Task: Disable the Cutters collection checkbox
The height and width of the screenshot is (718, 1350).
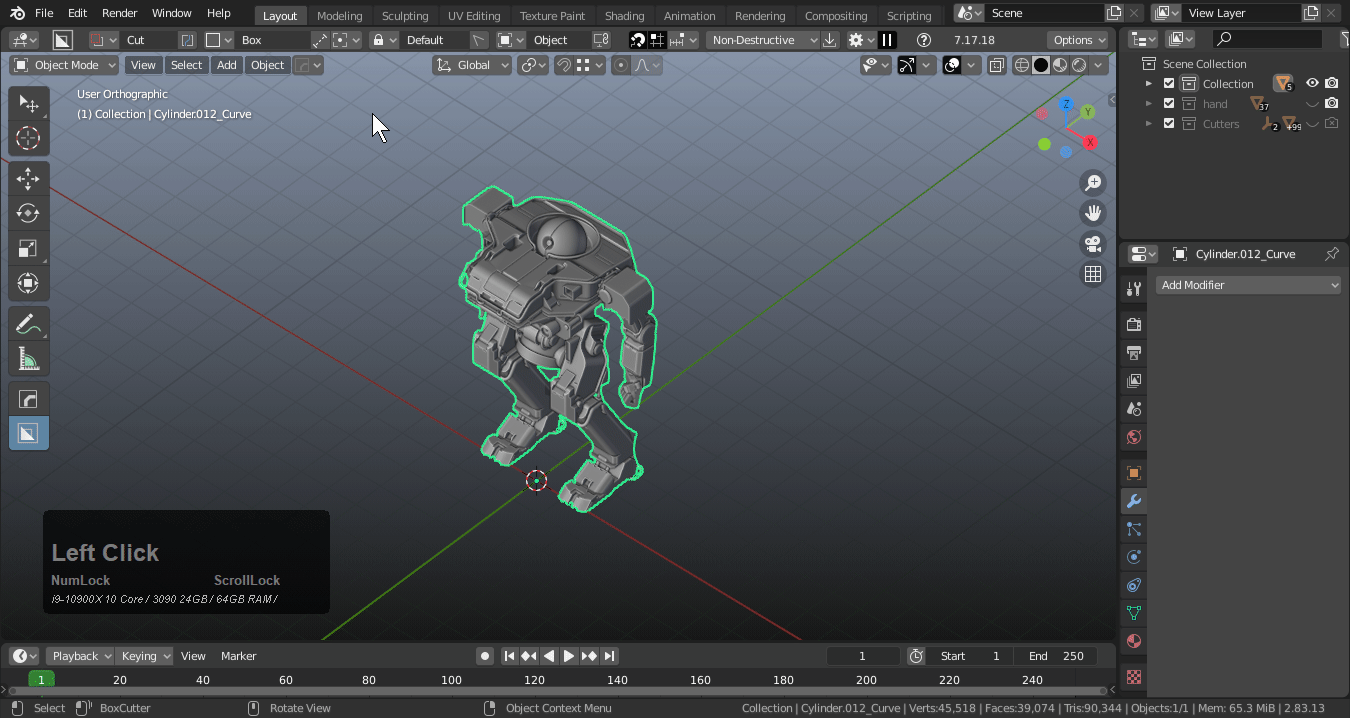Action: [1169, 124]
